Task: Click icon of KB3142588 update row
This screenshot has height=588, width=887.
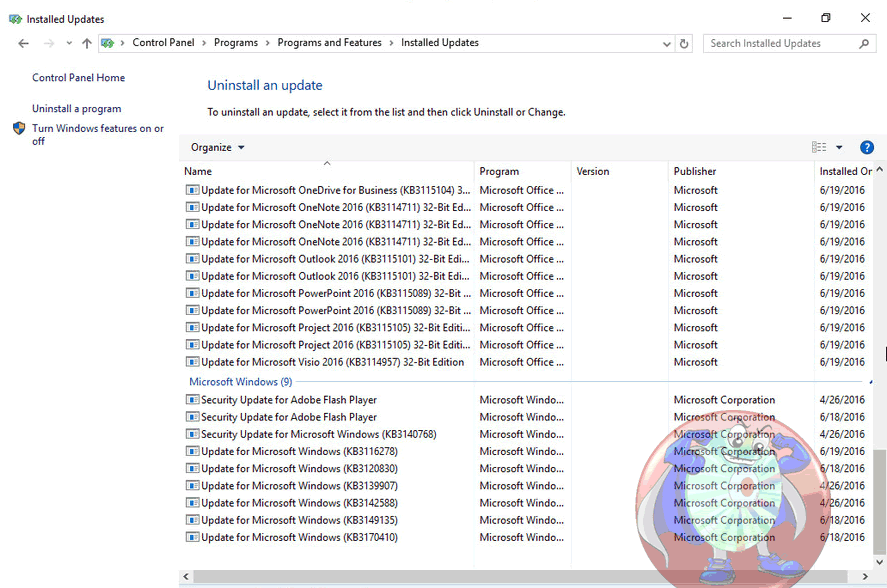Action: (192, 503)
